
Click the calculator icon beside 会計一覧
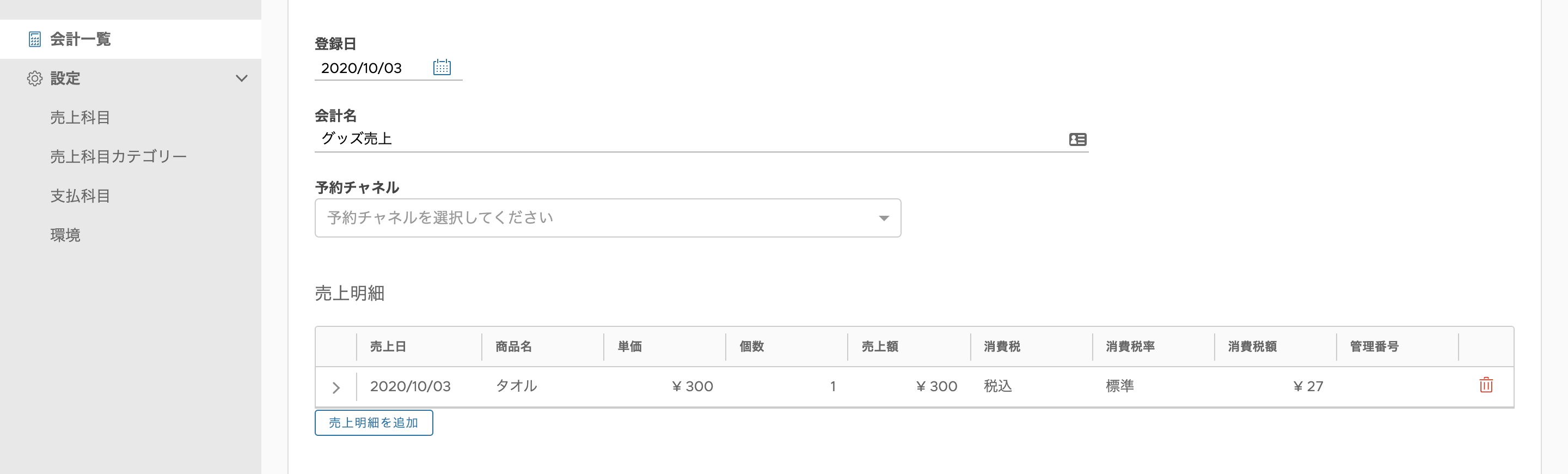click(35, 40)
